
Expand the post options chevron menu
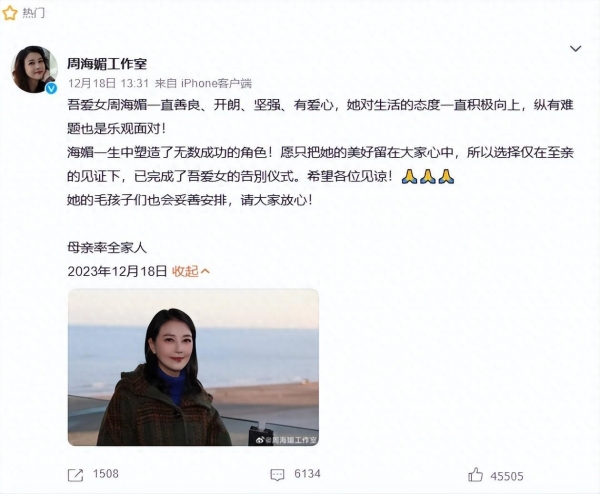(x=576, y=49)
